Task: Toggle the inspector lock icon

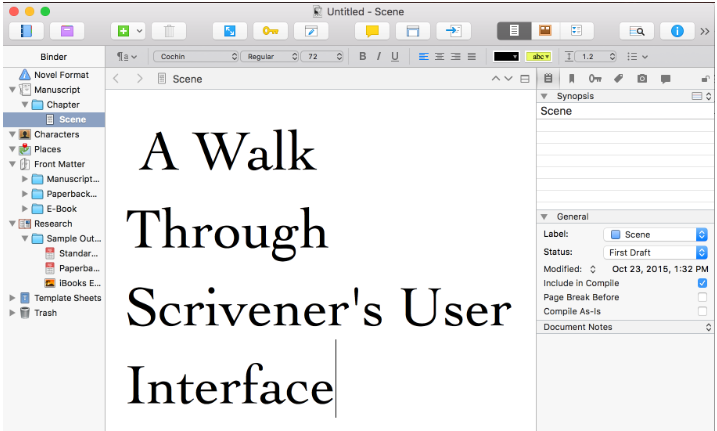Action: (x=706, y=79)
